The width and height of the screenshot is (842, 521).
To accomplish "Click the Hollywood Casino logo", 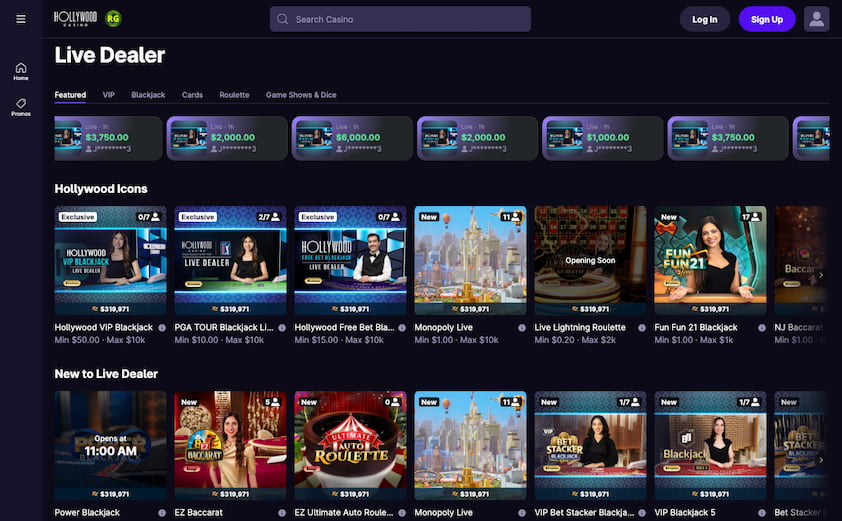I will (75, 19).
